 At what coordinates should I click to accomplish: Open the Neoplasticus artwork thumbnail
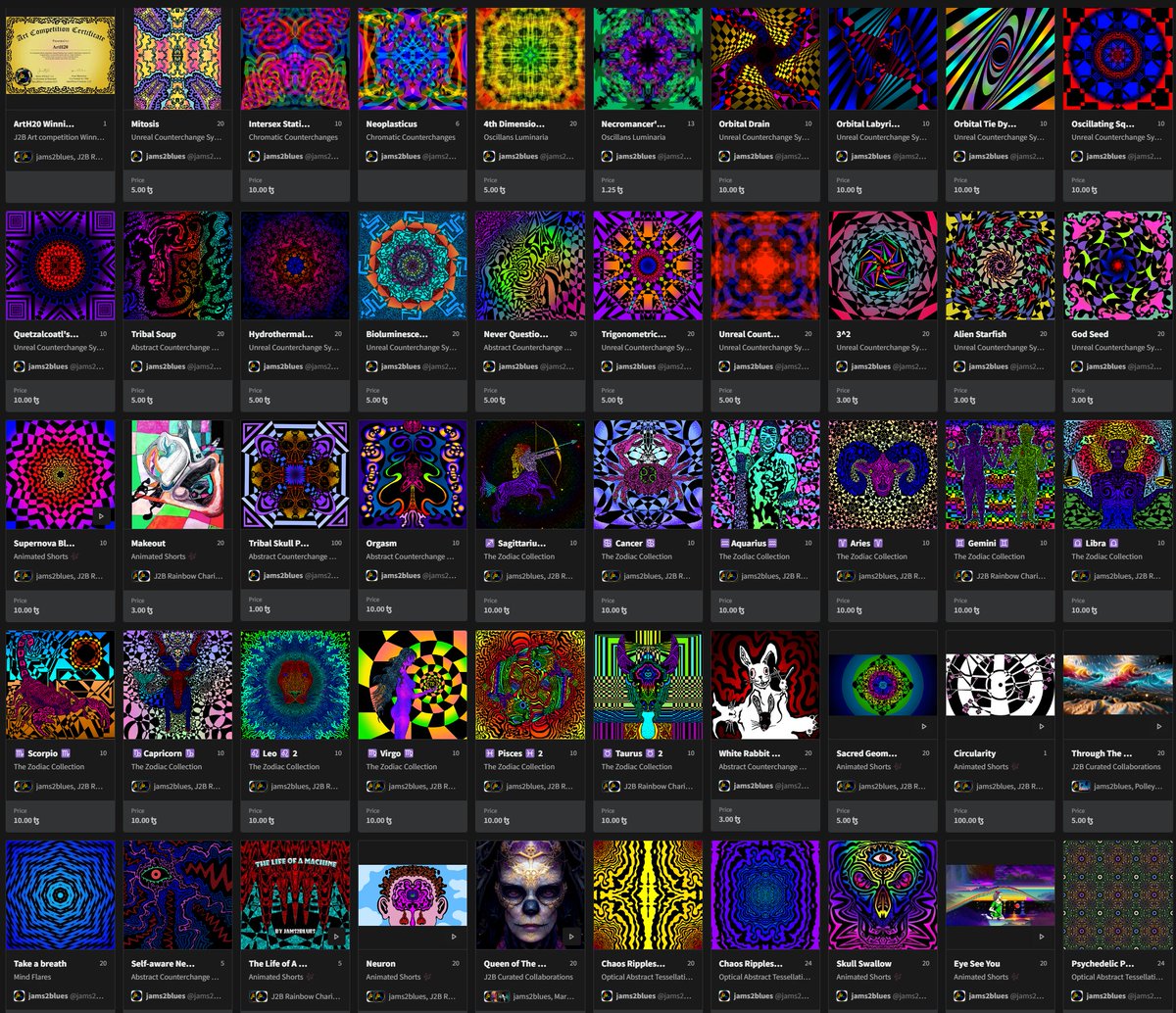click(412, 57)
